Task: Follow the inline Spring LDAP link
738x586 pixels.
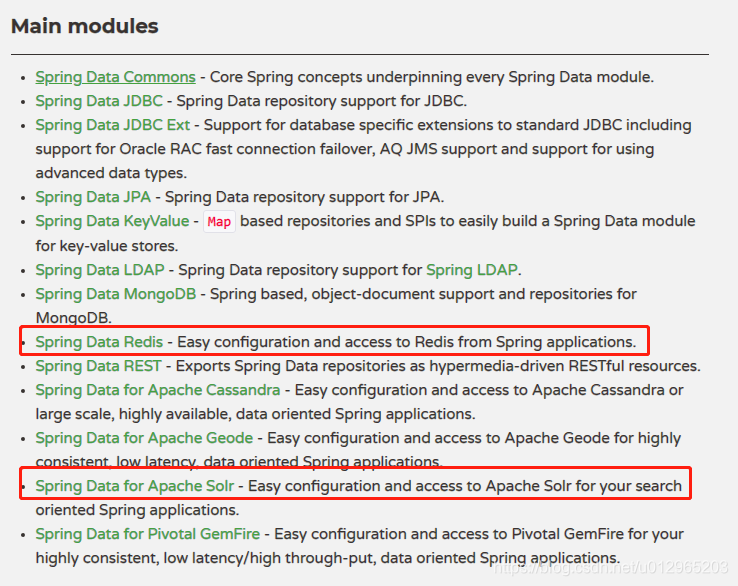Action: click(x=472, y=270)
